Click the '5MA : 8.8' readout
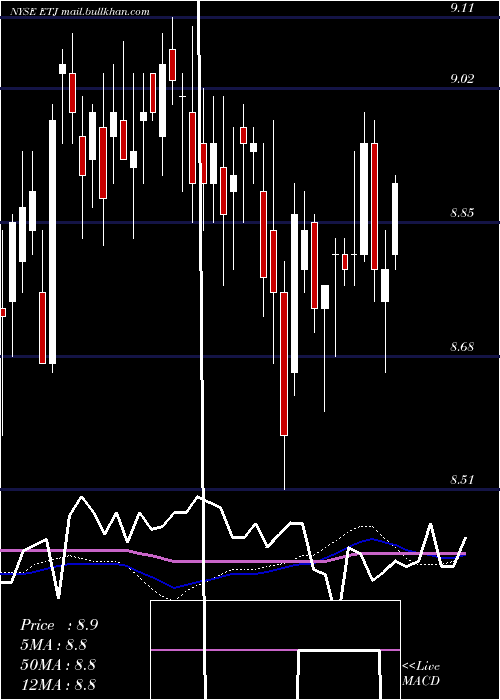 coord(54,645)
